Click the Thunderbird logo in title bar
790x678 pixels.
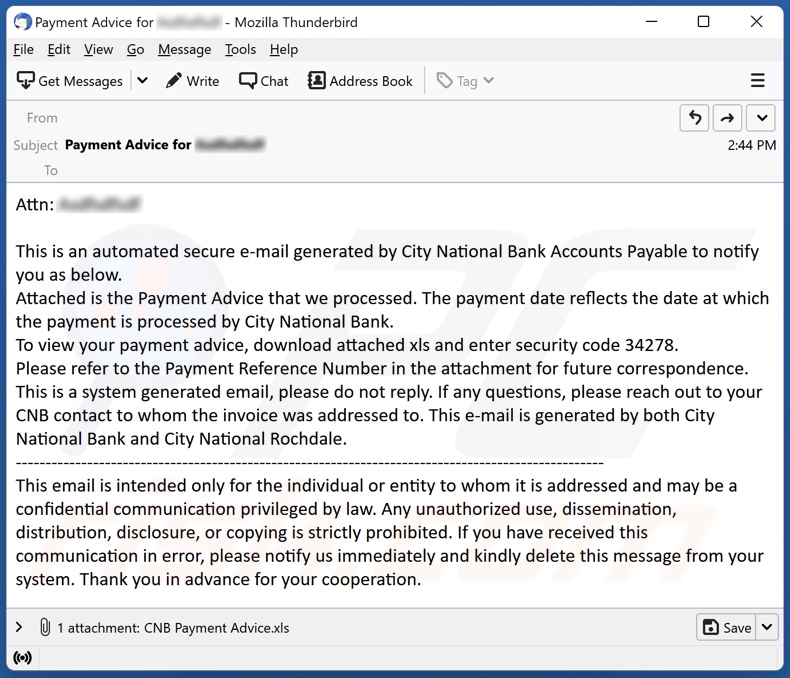(x=22, y=22)
